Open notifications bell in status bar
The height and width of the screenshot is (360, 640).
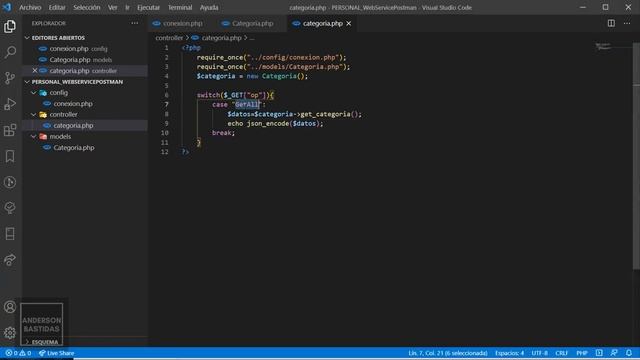click(x=629, y=353)
